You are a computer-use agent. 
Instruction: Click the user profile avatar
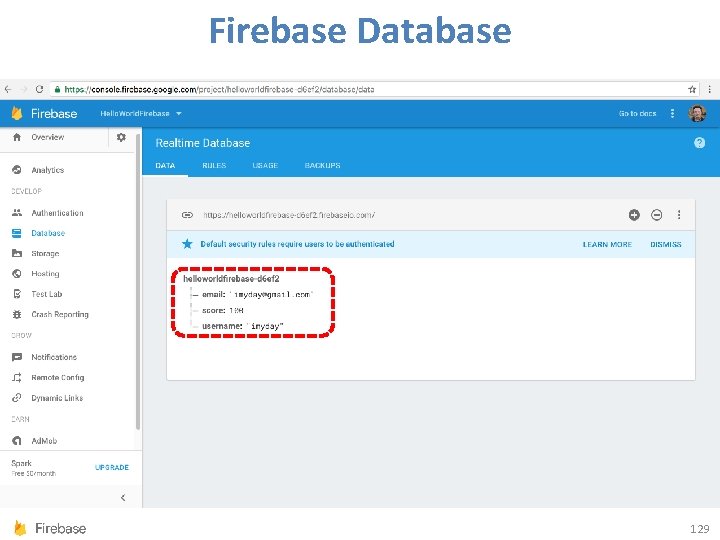point(697,113)
